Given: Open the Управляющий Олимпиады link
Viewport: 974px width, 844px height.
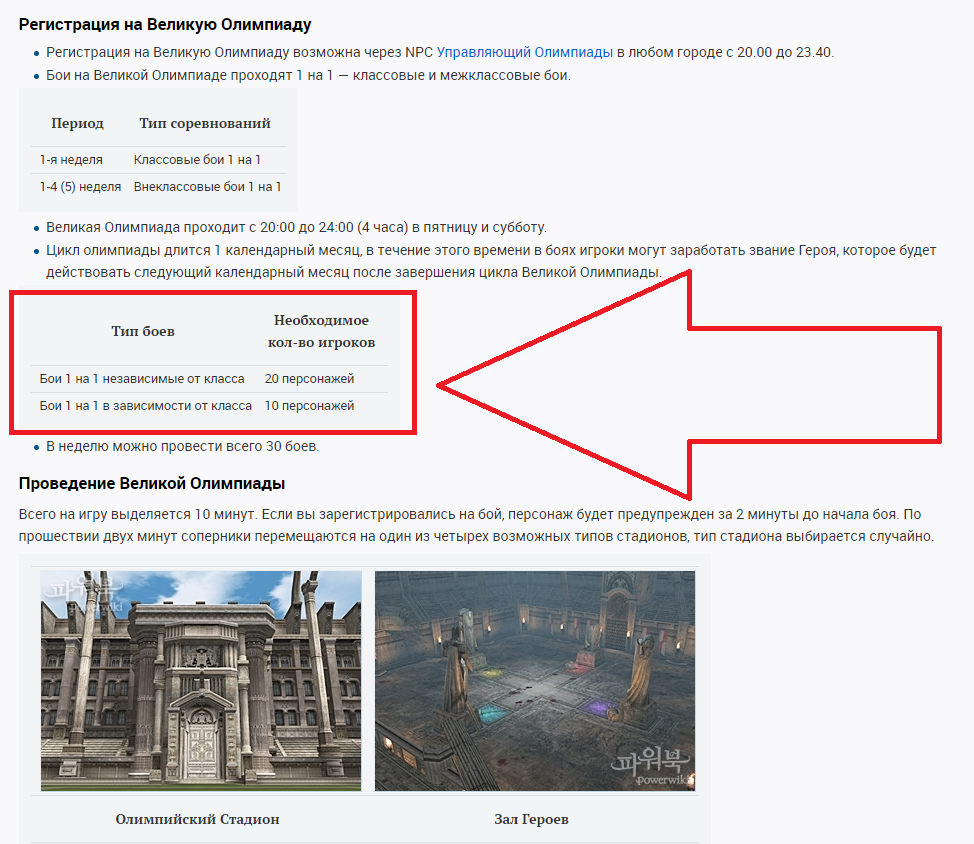Looking at the screenshot, I should 524,52.
